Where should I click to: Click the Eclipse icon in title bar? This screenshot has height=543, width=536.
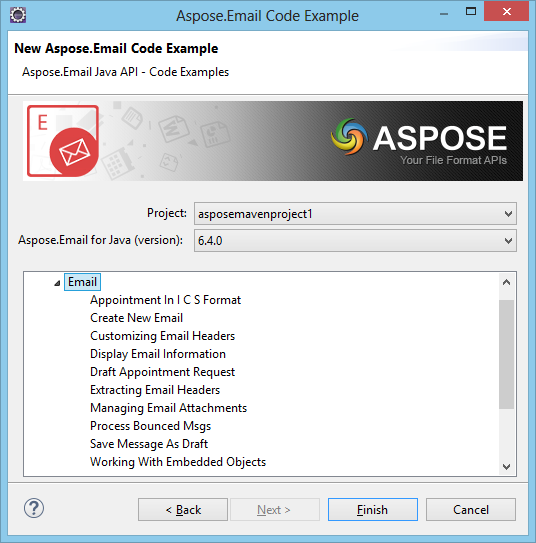(18, 15)
